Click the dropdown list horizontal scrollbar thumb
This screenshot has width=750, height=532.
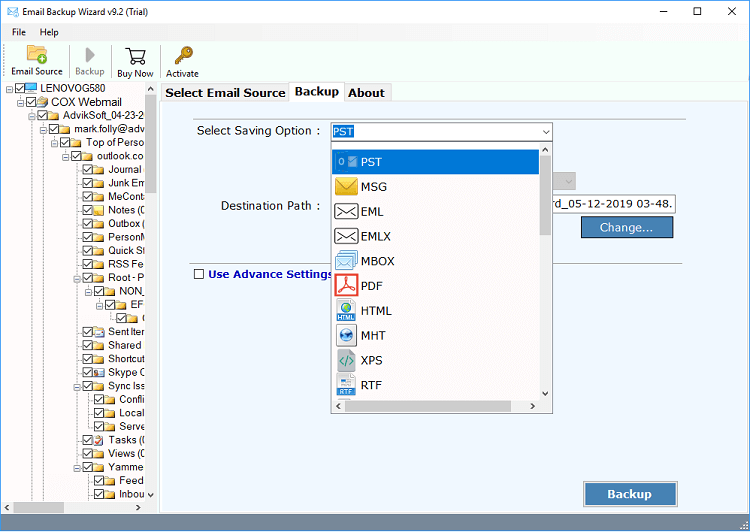(x=428, y=406)
